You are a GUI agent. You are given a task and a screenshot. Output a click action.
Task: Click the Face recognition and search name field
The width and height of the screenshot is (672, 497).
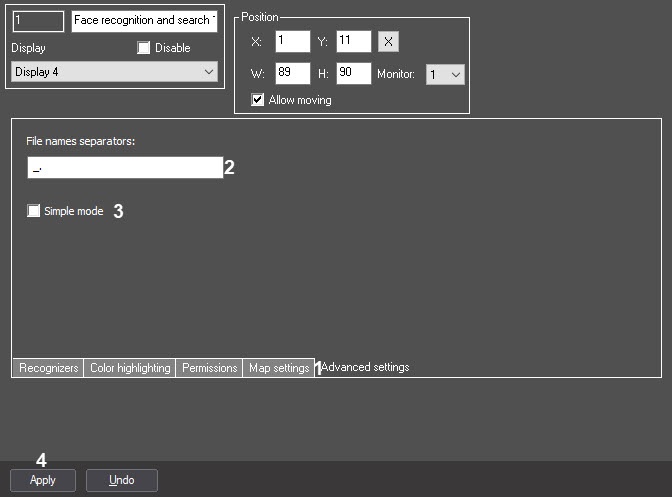coord(143,21)
